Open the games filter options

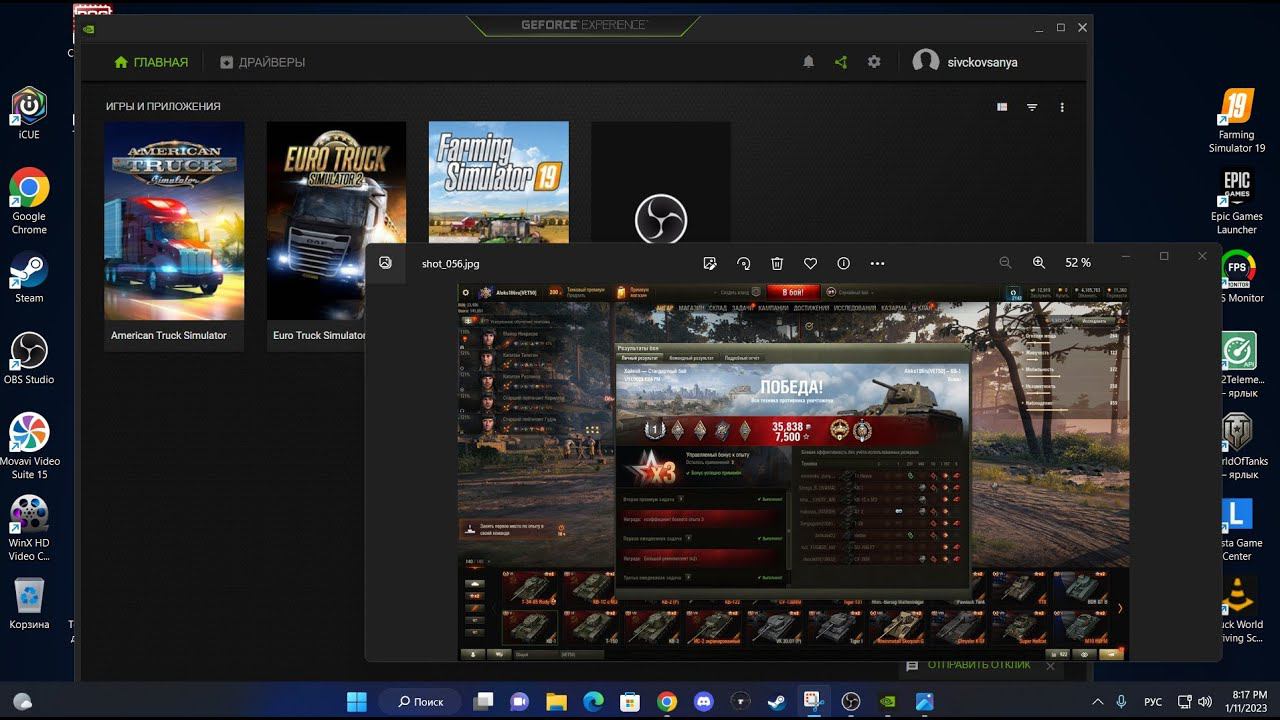click(1032, 107)
